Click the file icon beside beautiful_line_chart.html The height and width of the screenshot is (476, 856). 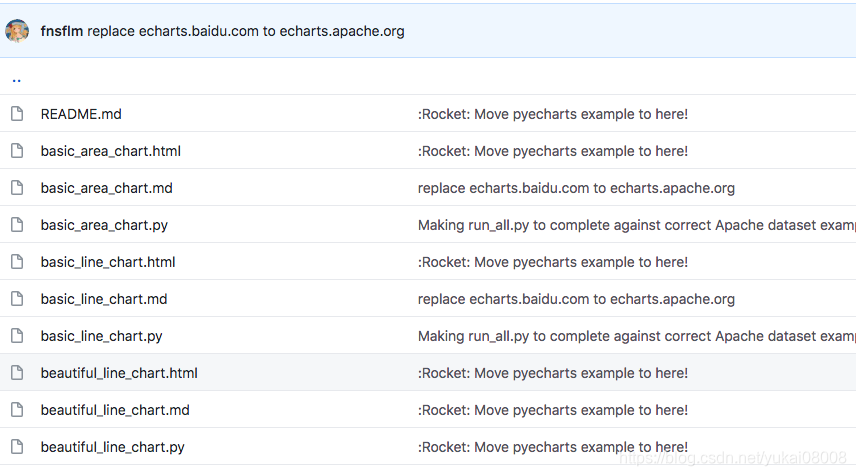16,373
